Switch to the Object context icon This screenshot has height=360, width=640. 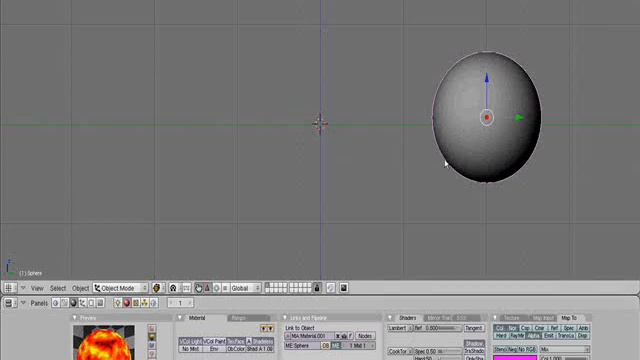82,303
